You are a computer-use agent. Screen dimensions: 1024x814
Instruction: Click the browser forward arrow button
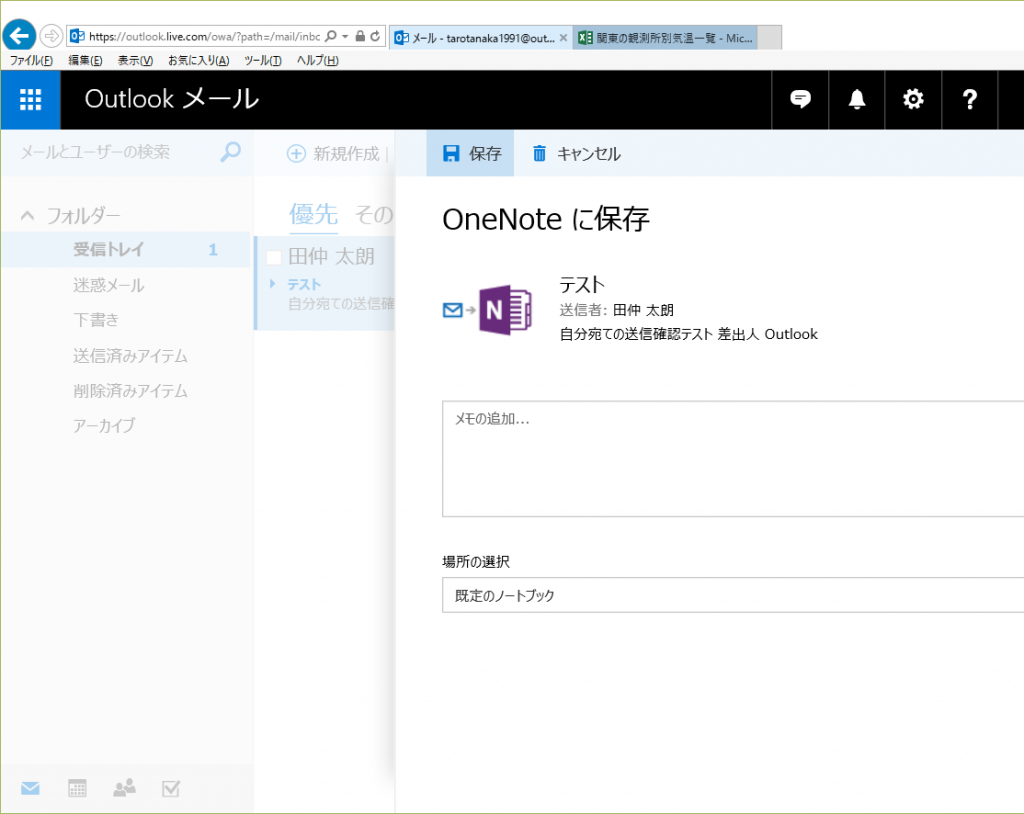51,35
